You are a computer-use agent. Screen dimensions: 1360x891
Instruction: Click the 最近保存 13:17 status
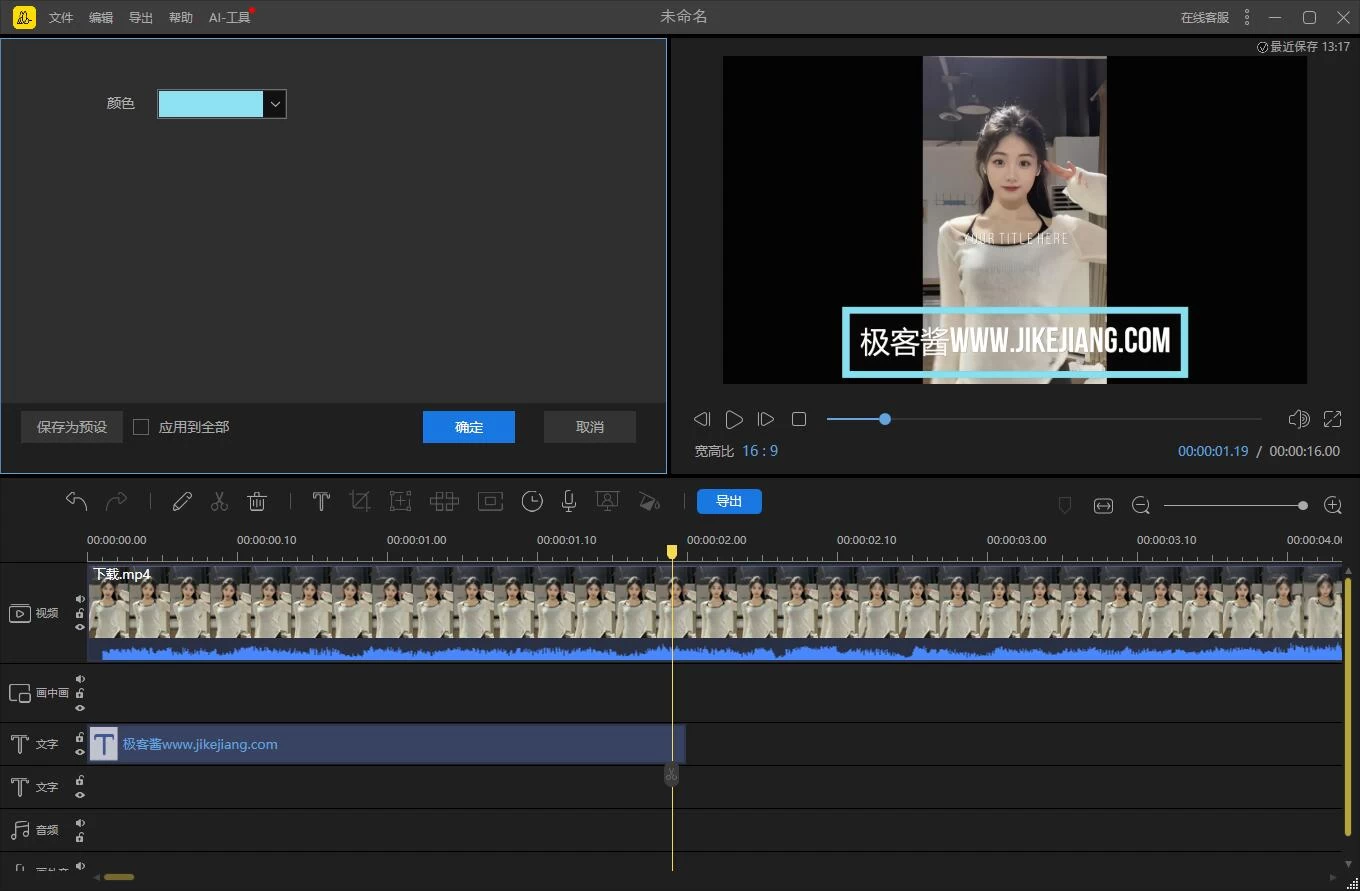pyautogui.click(x=1304, y=47)
